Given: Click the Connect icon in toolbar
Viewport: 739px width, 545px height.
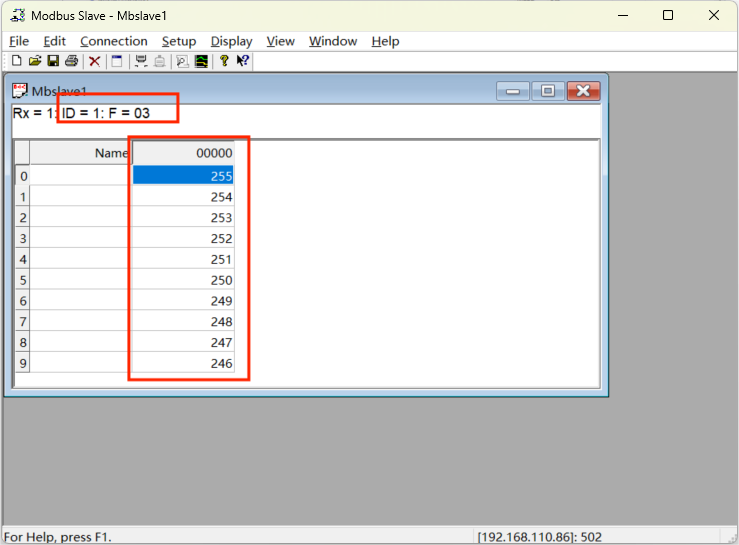Looking at the screenshot, I should (x=141, y=61).
